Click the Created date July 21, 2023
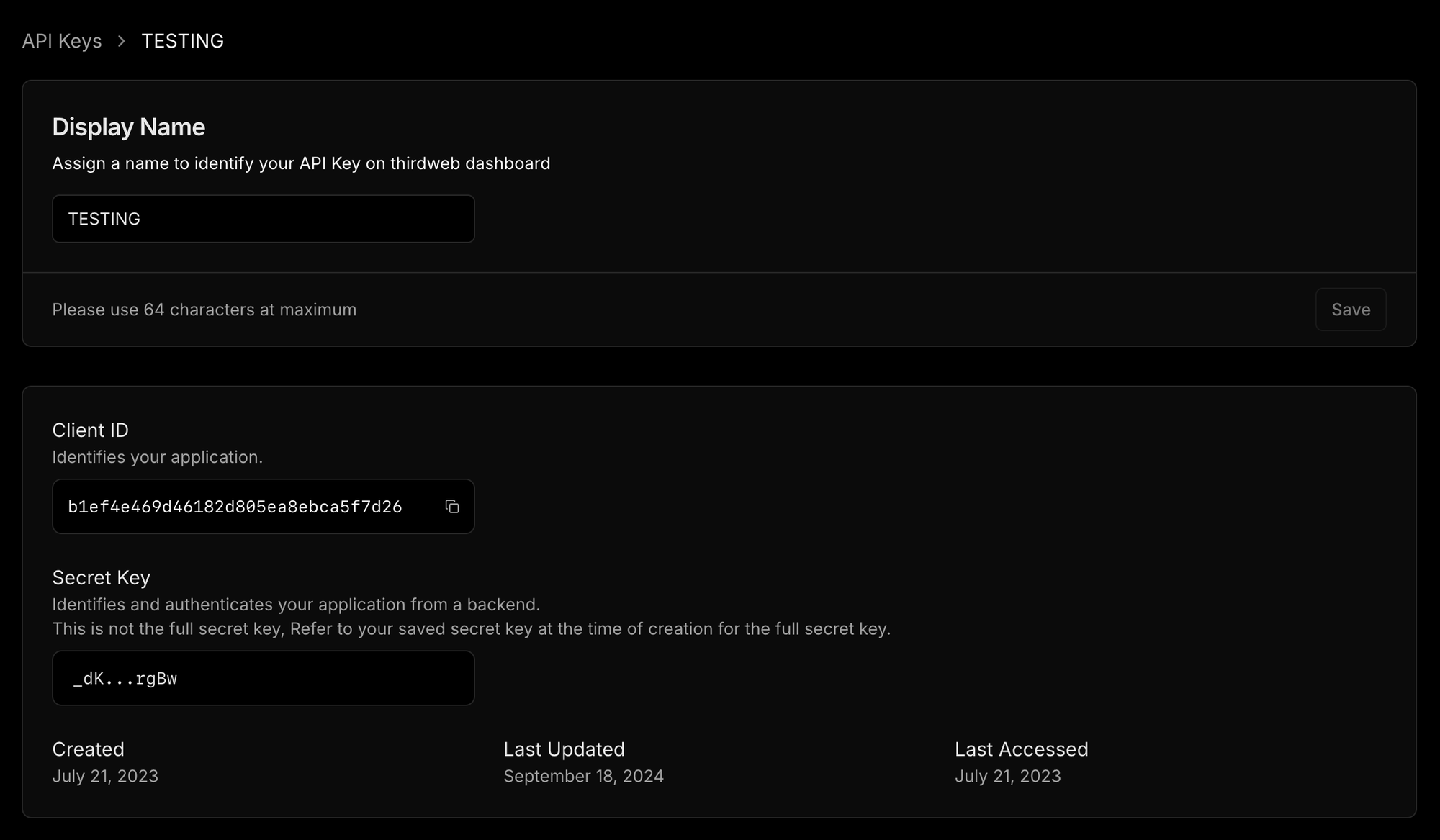This screenshot has height=840, width=1440. point(105,776)
